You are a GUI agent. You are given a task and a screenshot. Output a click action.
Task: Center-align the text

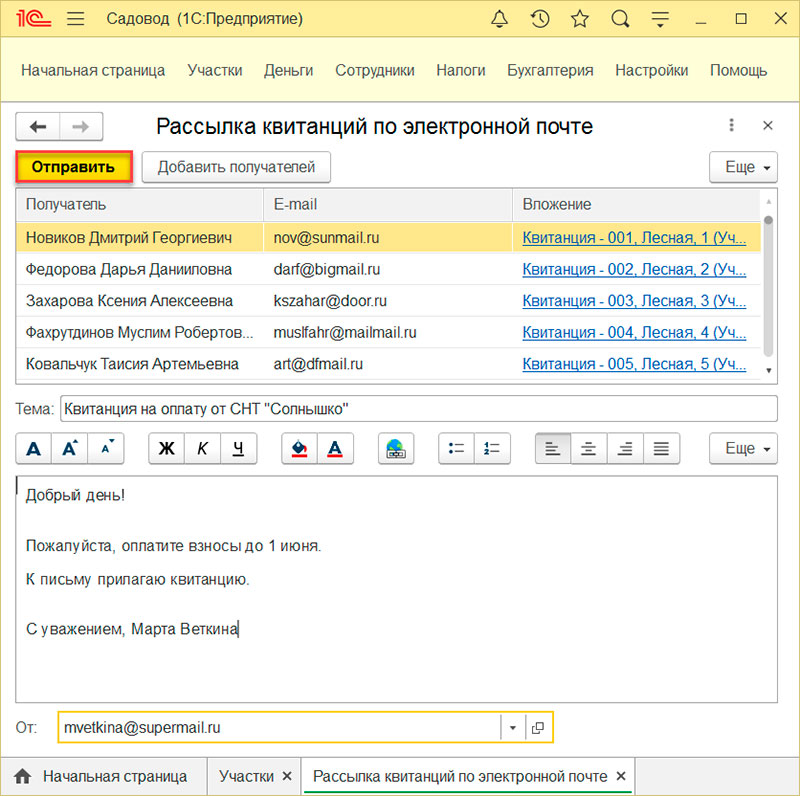coord(589,449)
